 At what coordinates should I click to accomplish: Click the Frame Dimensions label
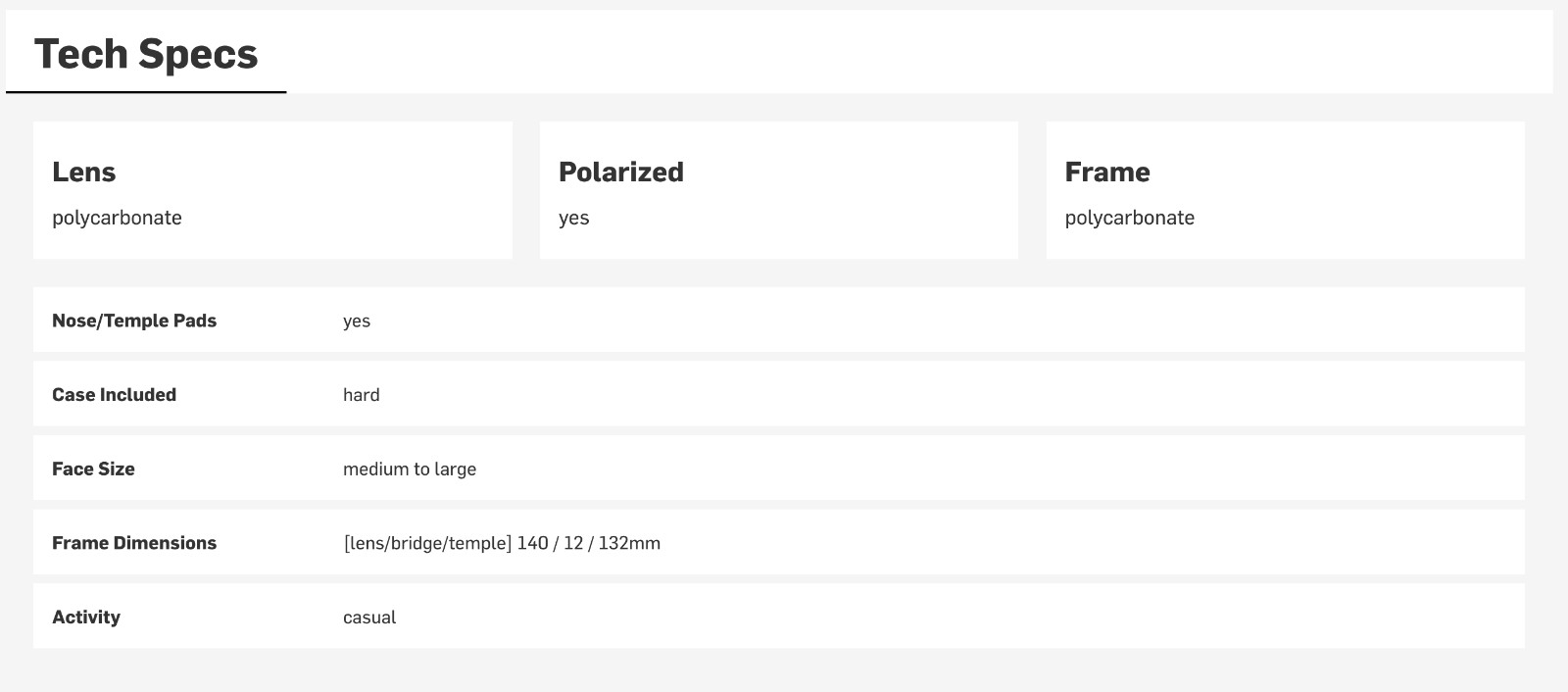point(134,543)
